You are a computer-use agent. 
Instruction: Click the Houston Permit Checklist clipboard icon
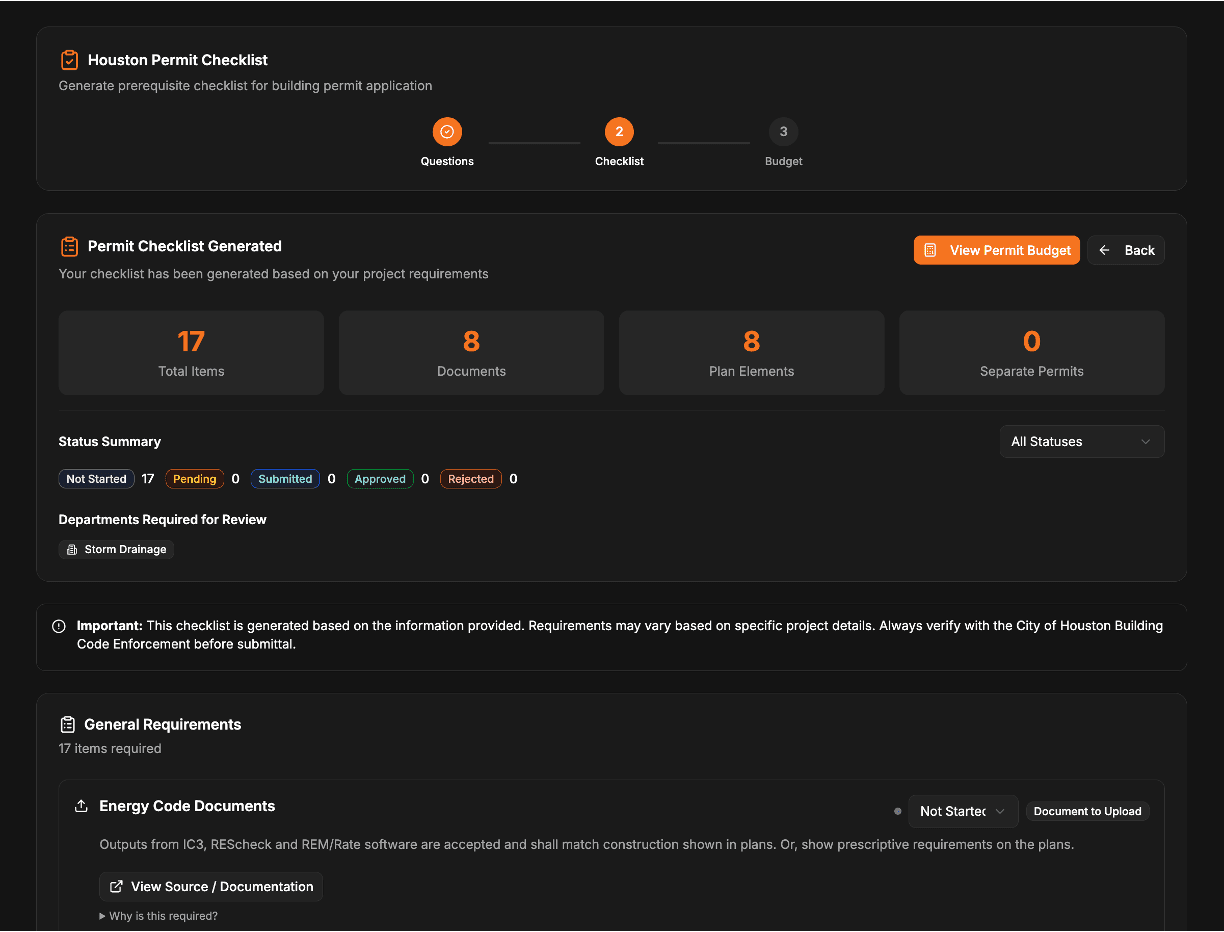(x=69, y=60)
